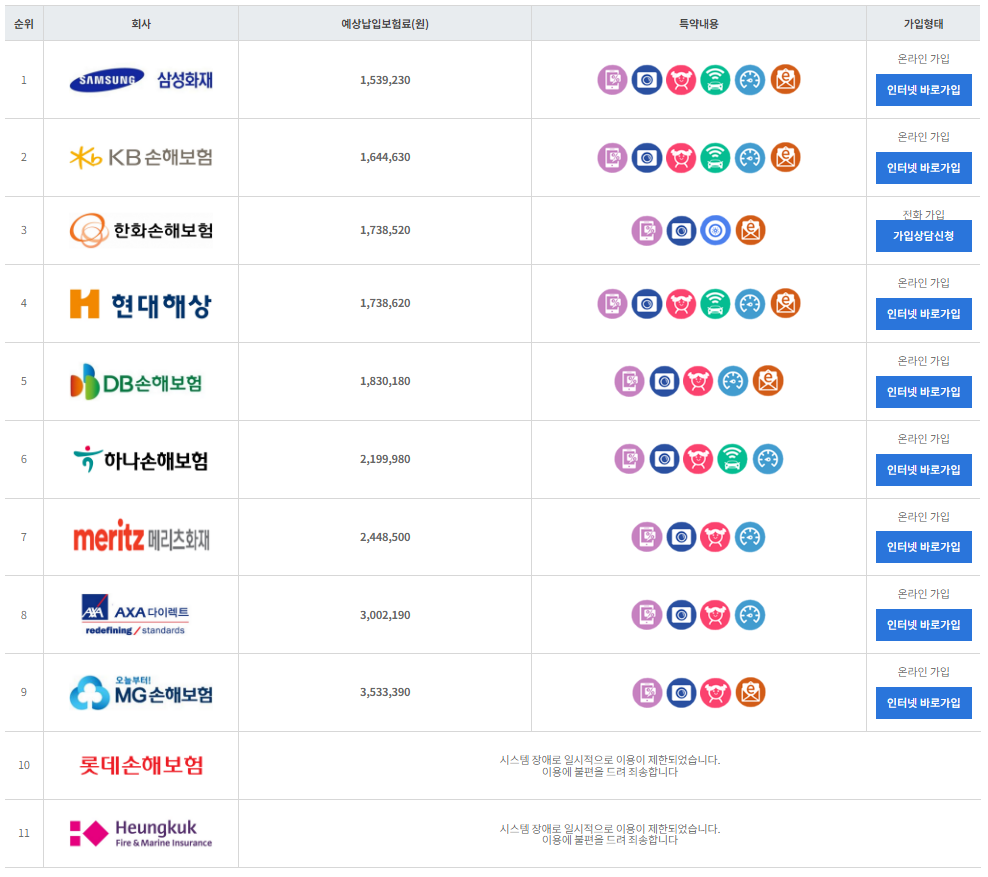Open child discount icon in 현대해상 row

[x=681, y=304]
